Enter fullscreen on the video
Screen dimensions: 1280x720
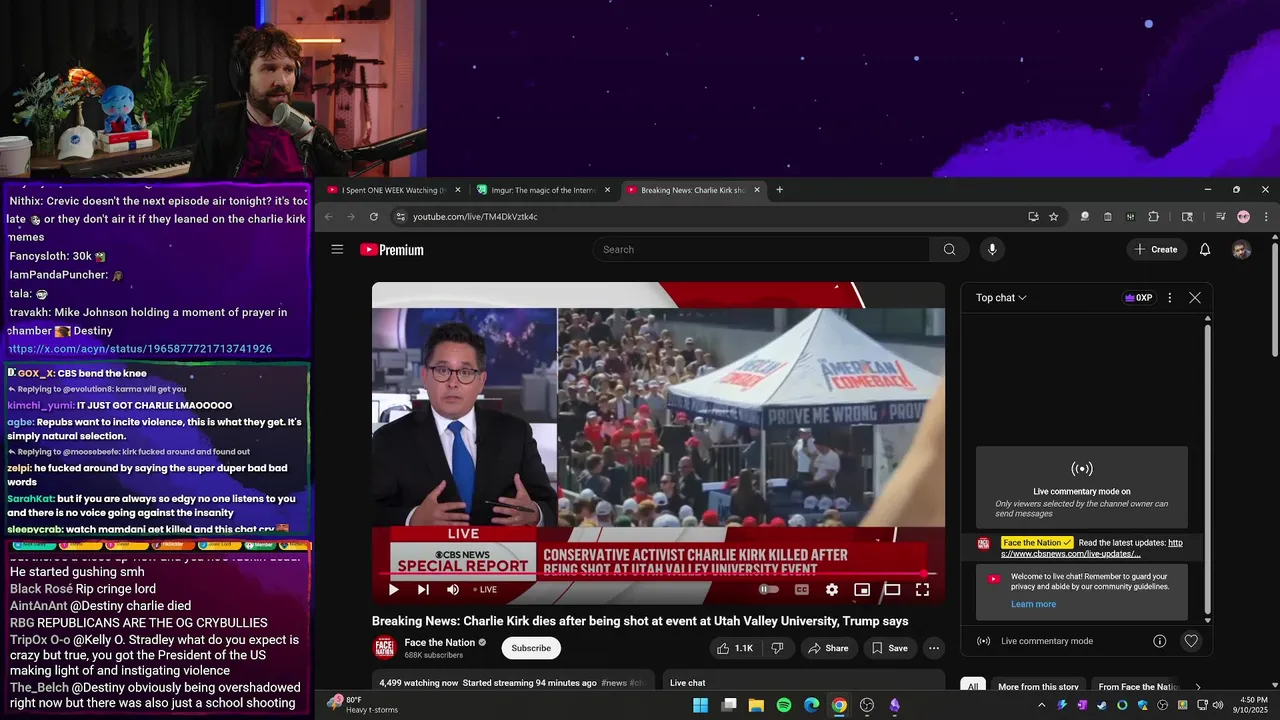(x=922, y=590)
